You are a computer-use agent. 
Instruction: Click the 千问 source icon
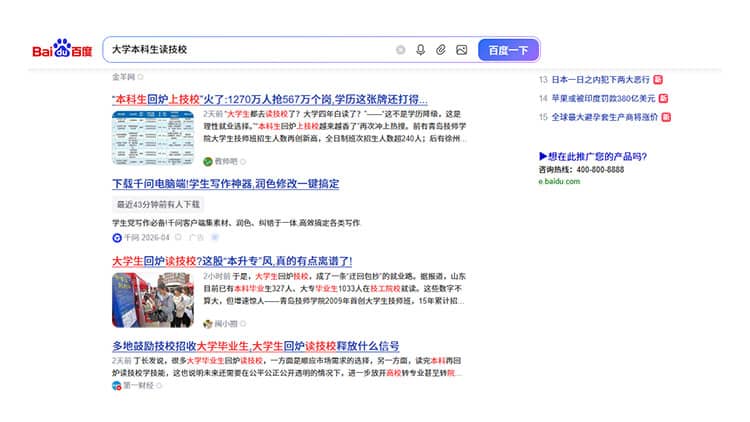(117, 238)
